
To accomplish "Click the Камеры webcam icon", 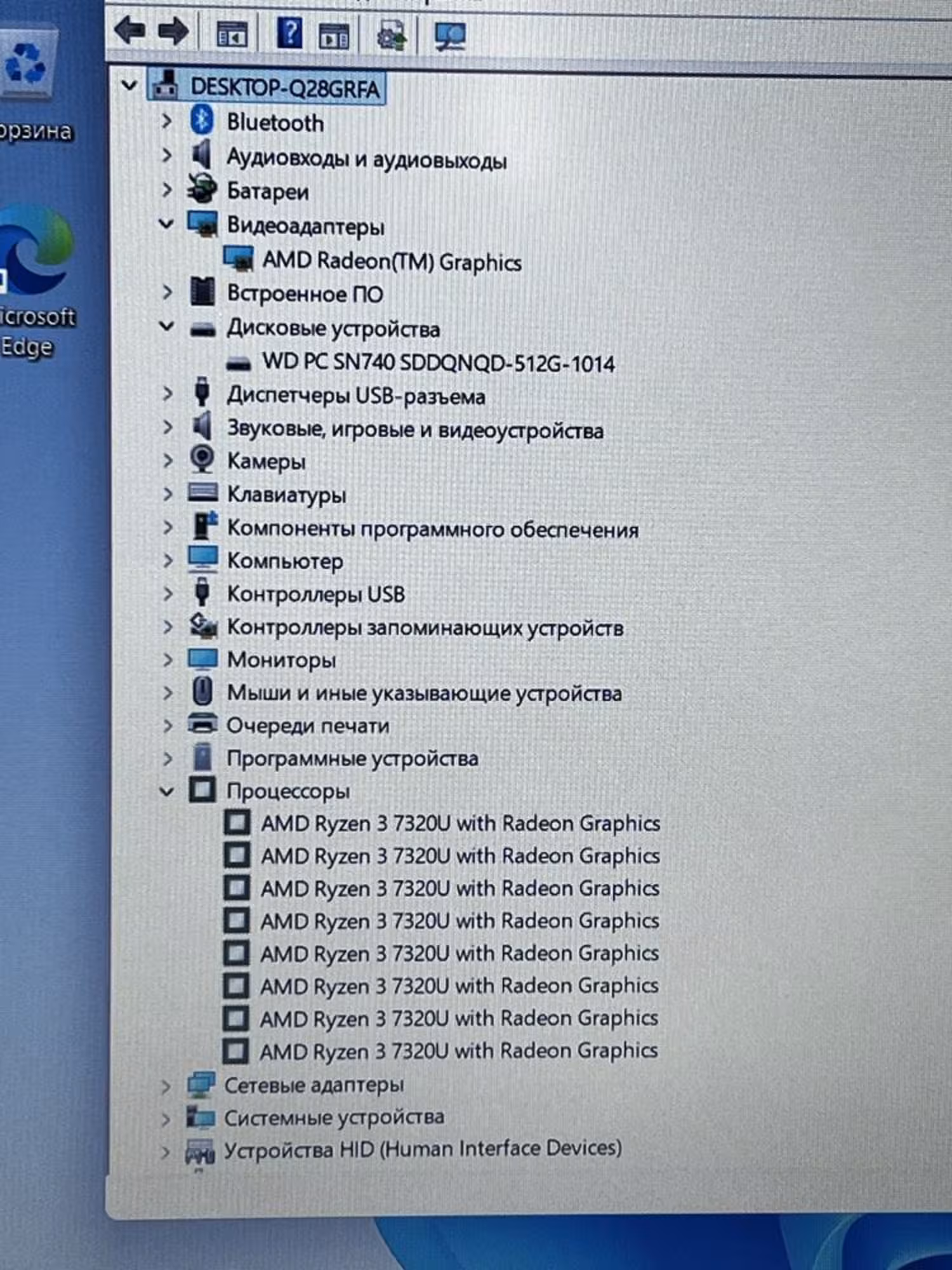I will coord(202,458).
